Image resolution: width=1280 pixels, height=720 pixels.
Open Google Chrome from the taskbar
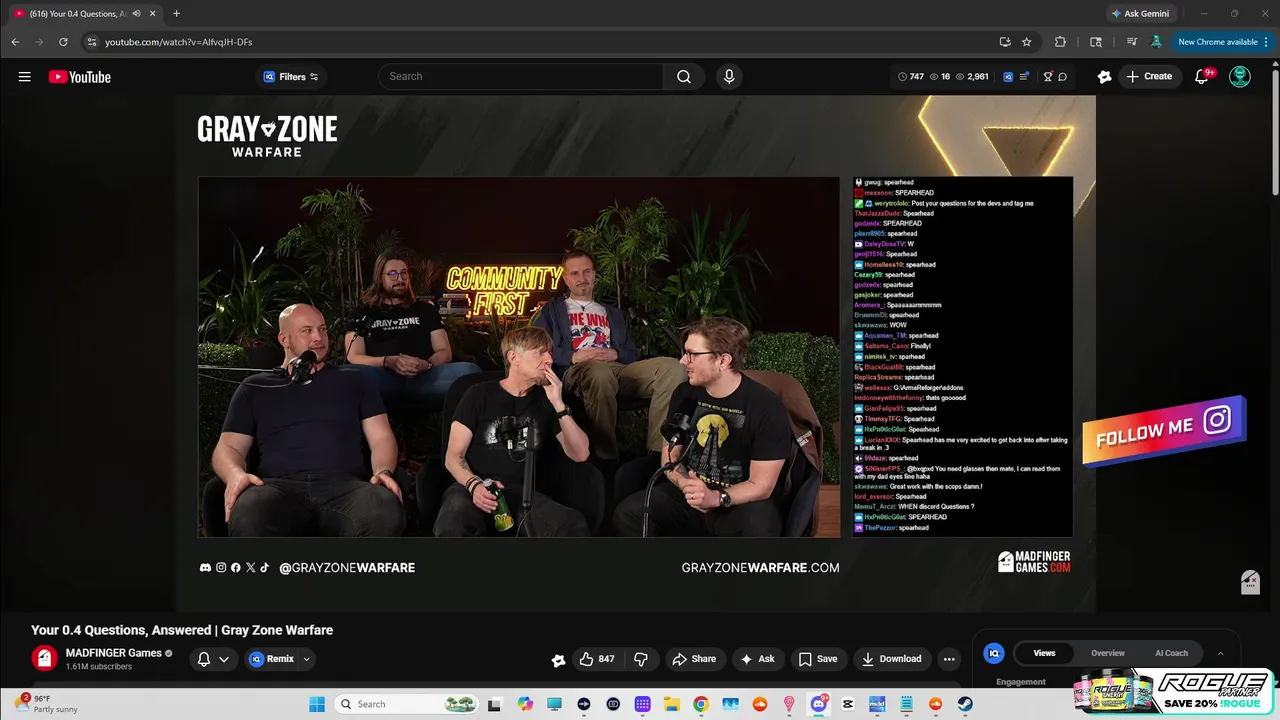click(x=701, y=704)
